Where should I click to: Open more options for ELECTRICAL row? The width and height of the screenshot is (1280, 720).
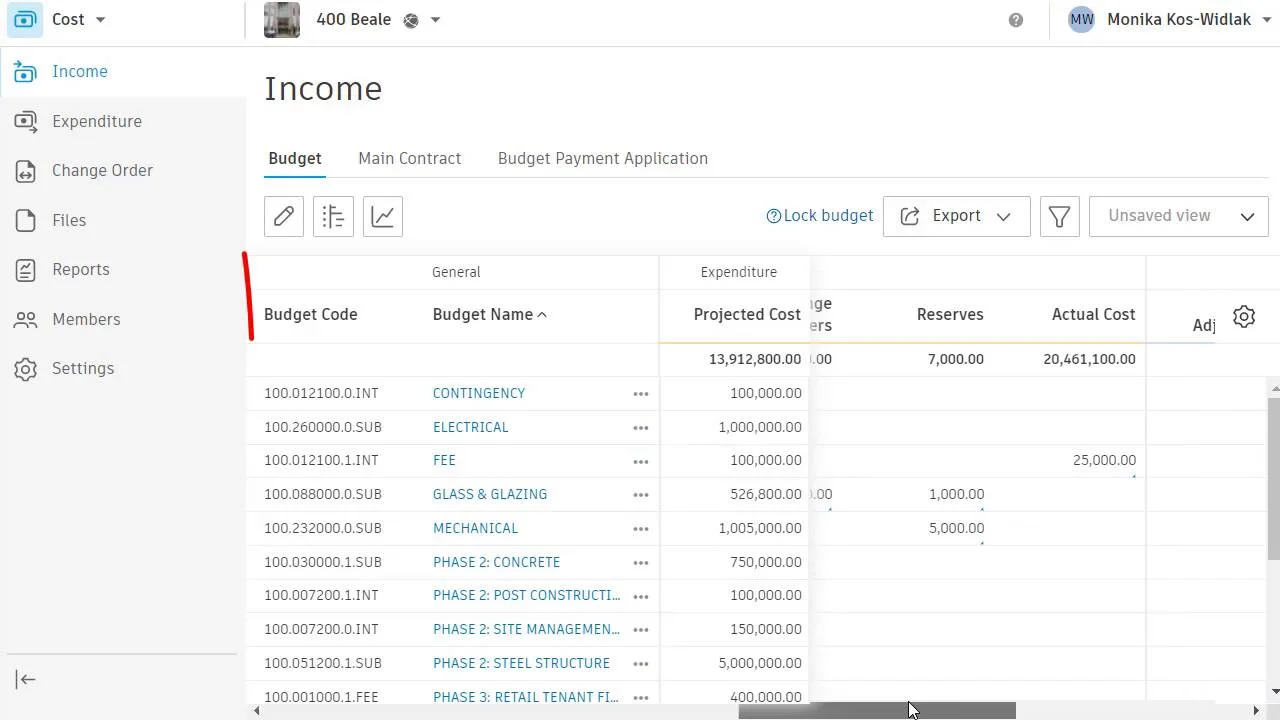click(x=641, y=428)
